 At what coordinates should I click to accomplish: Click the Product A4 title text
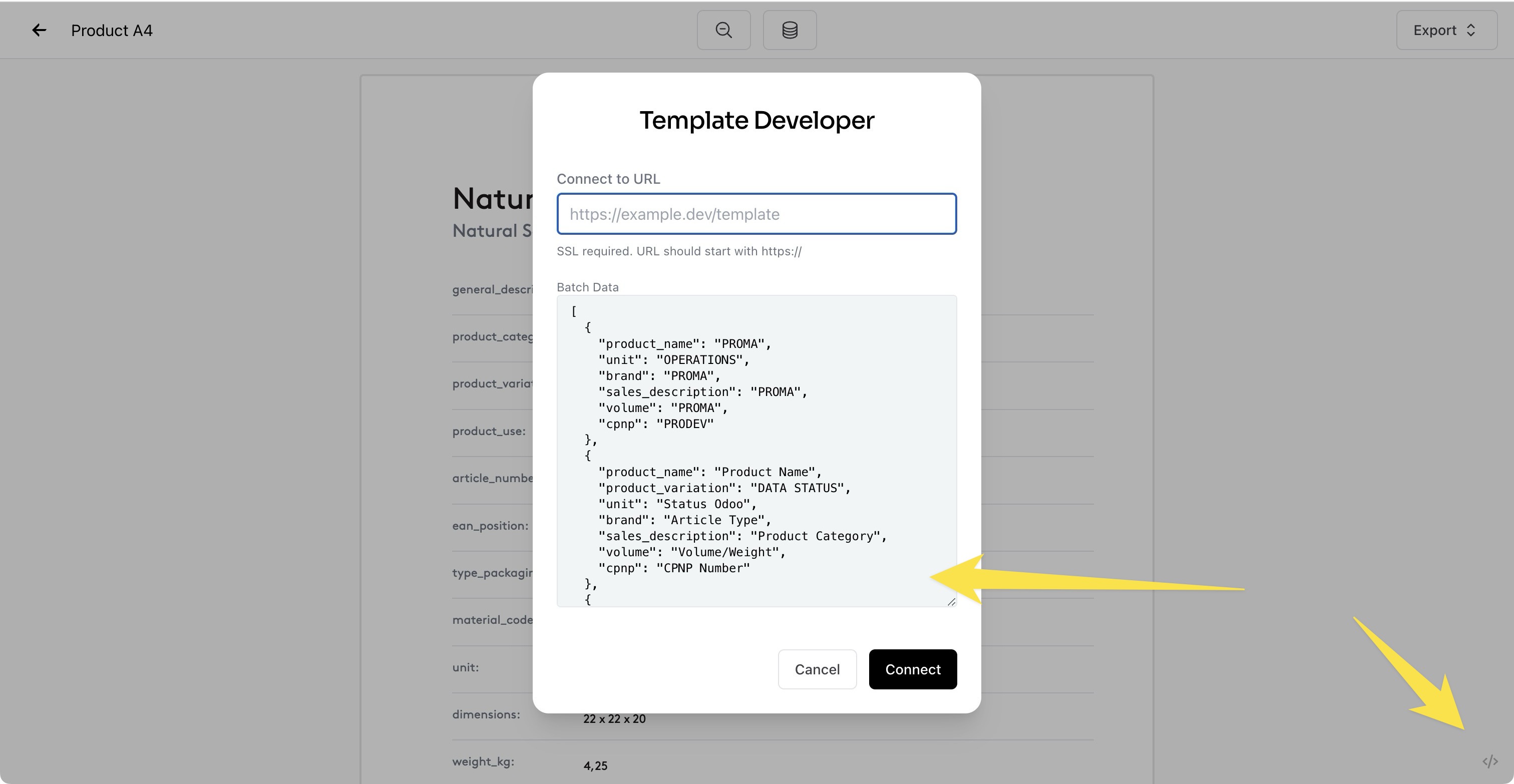click(112, 31)
